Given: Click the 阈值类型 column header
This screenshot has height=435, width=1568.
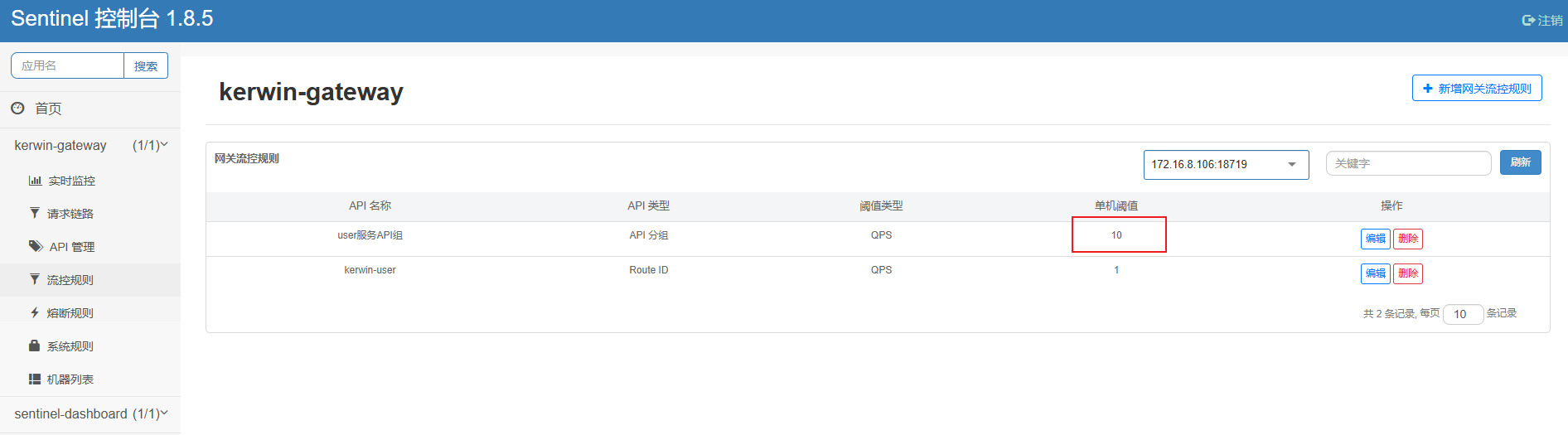Looking at the screenshot, I should pyautogui.click(x=881, y=205).
